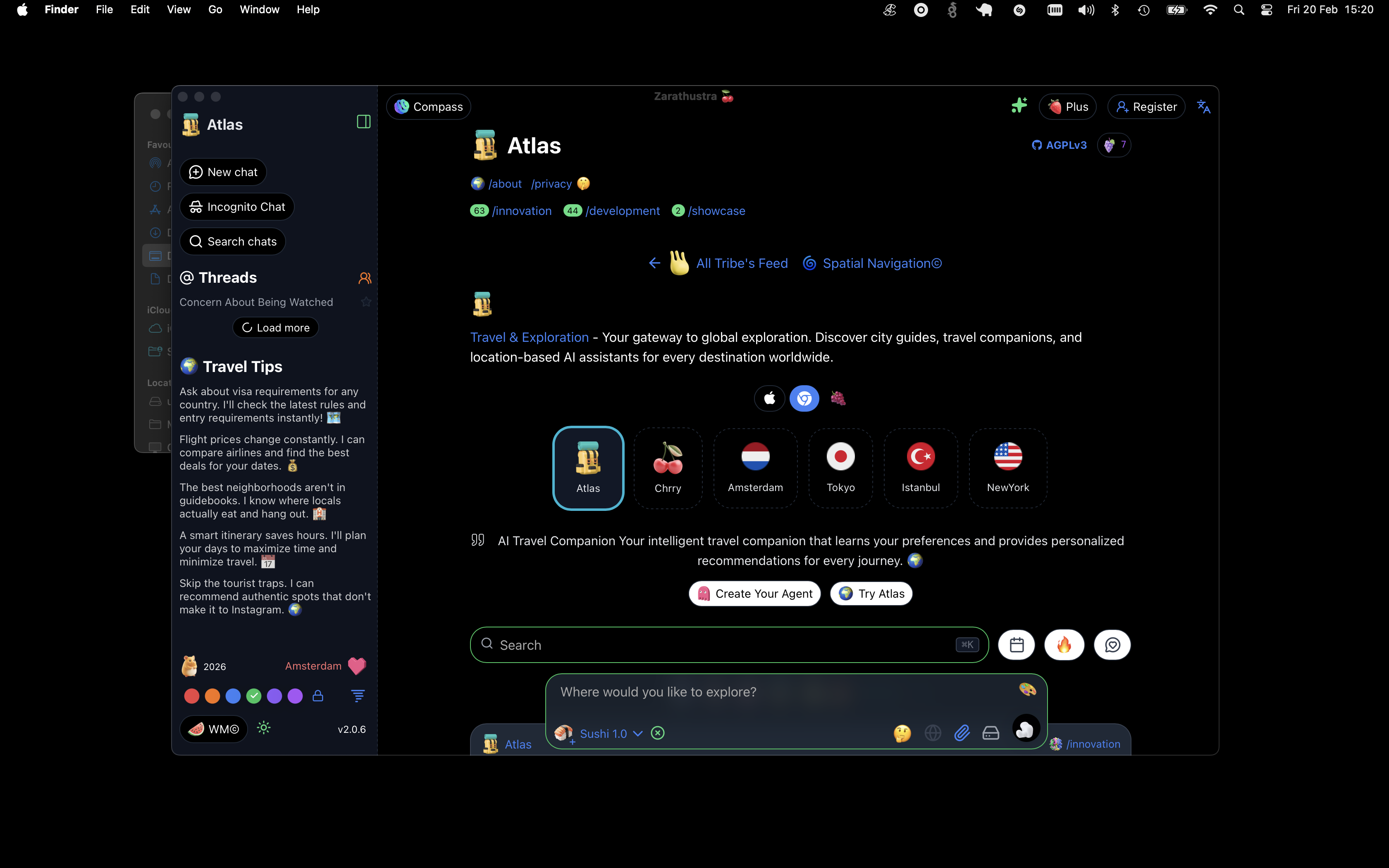Collapse the sidebar panel icon

tap(363, 122)
